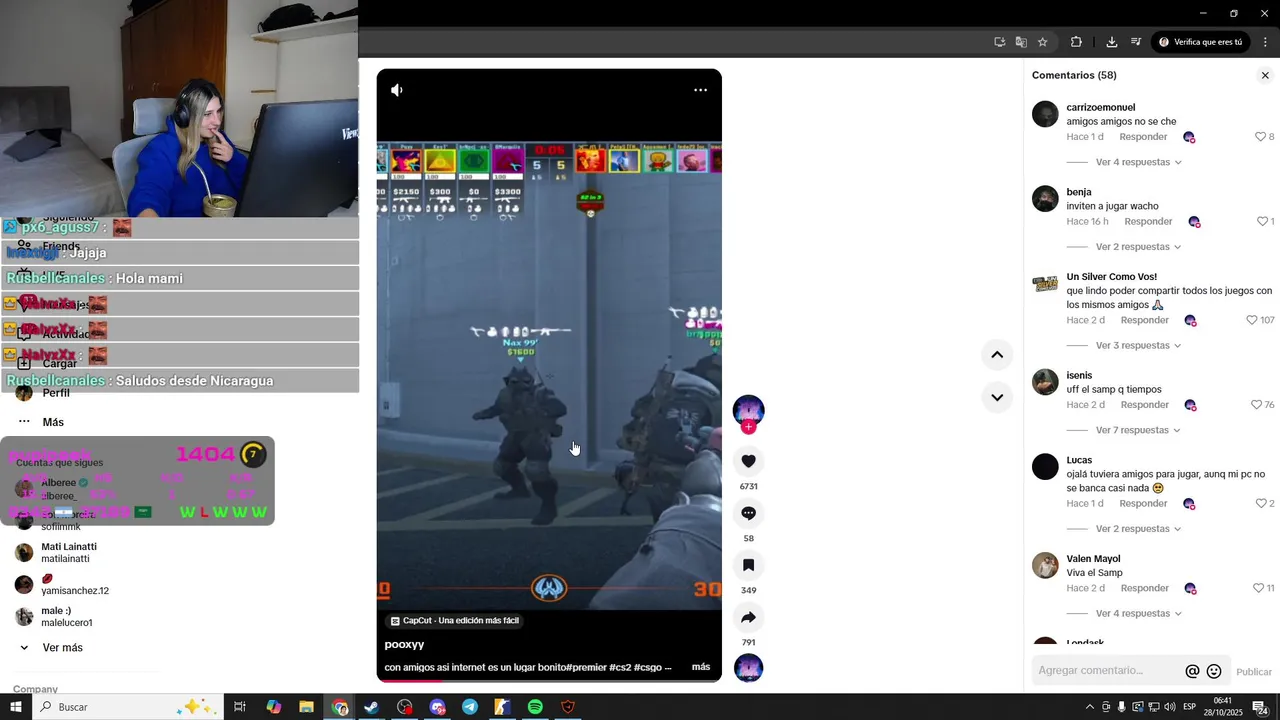
Task: Expand video caption with más
Action: pos(701,667)
